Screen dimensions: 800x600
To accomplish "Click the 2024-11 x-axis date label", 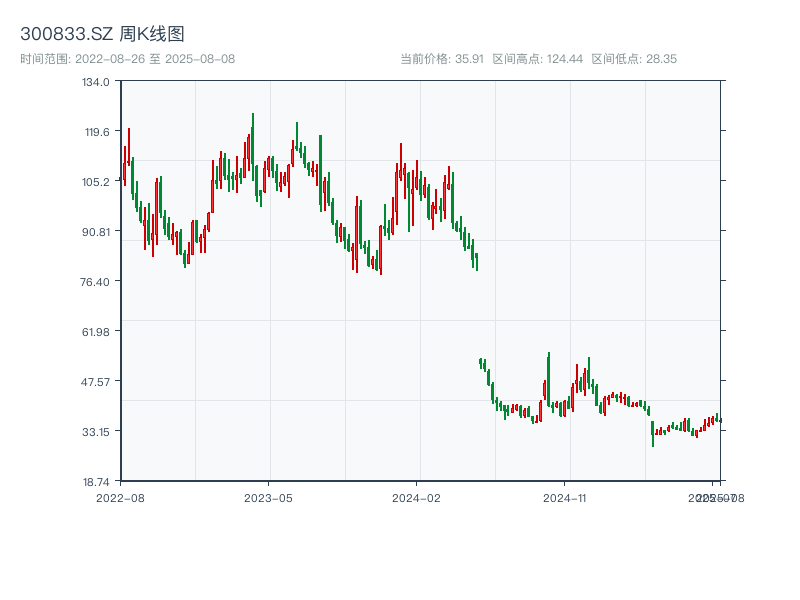I will [x=565, y=497].
